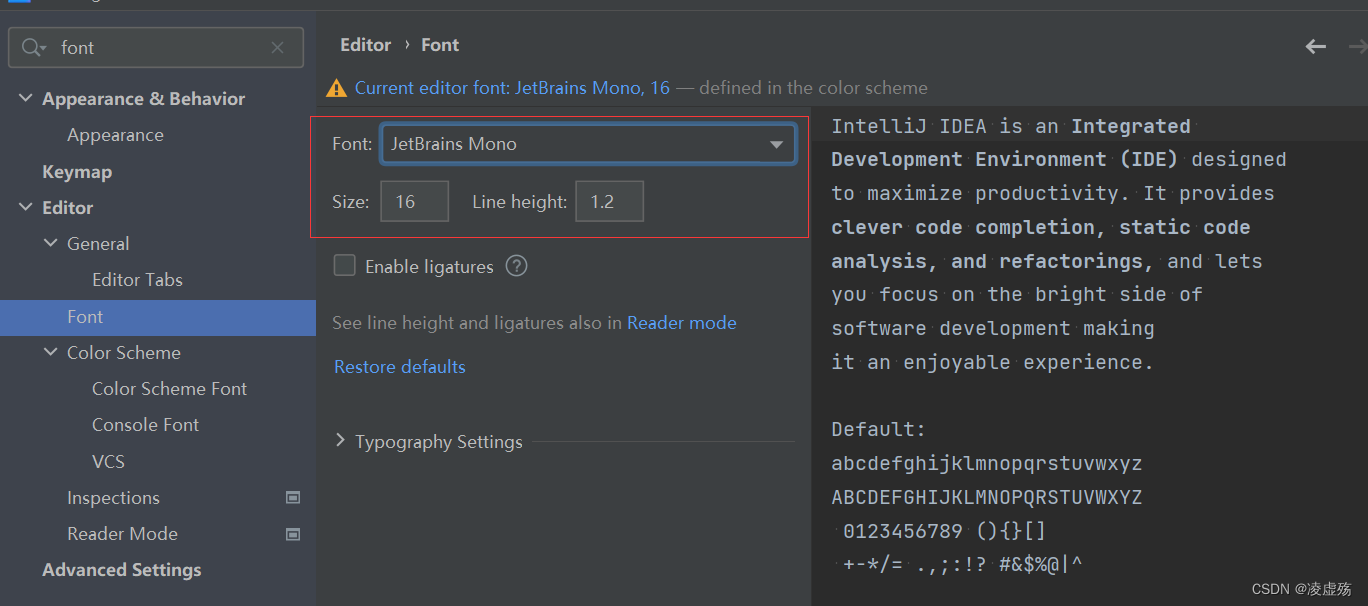Click Reader Mode project-level settings icon
Image resolution: width=1368 pixels, height=606 pixels.
click(x=293, y=534)
